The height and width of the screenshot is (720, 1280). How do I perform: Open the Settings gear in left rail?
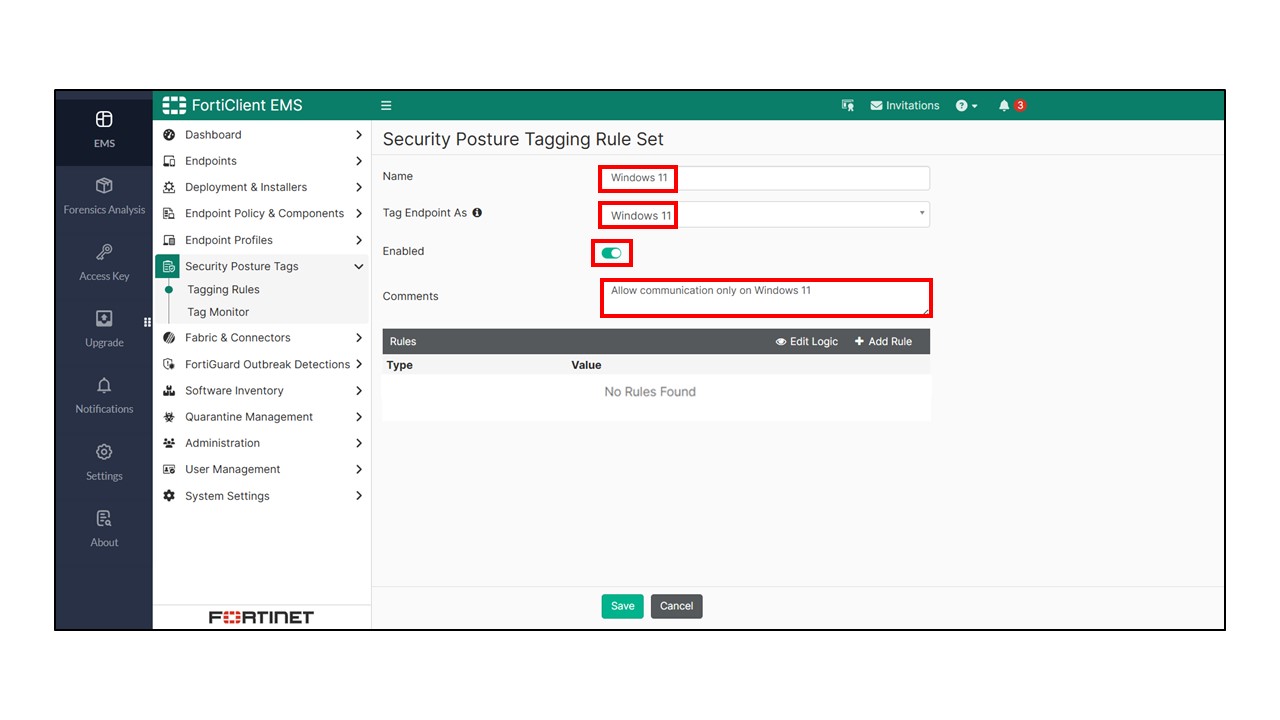tap(104, 452)
